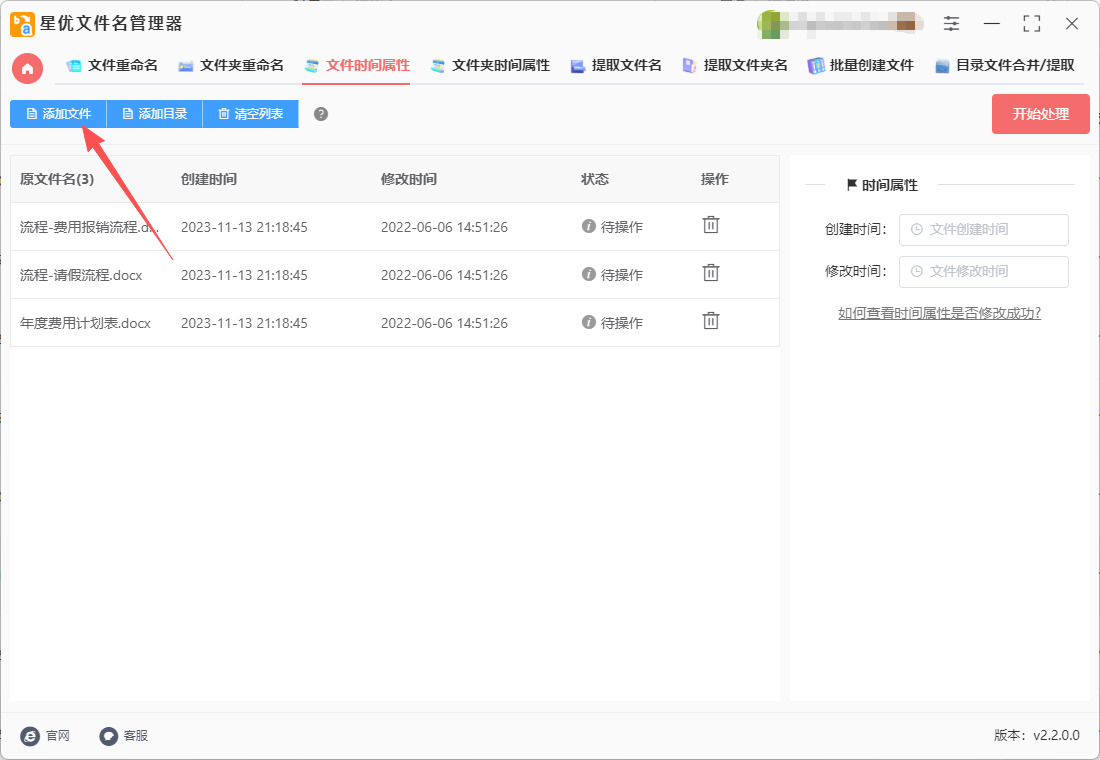Viewport: 1100px width, 760px height.
Task: Open the settings sliders icon in title bar
Action: coord(951,24)
